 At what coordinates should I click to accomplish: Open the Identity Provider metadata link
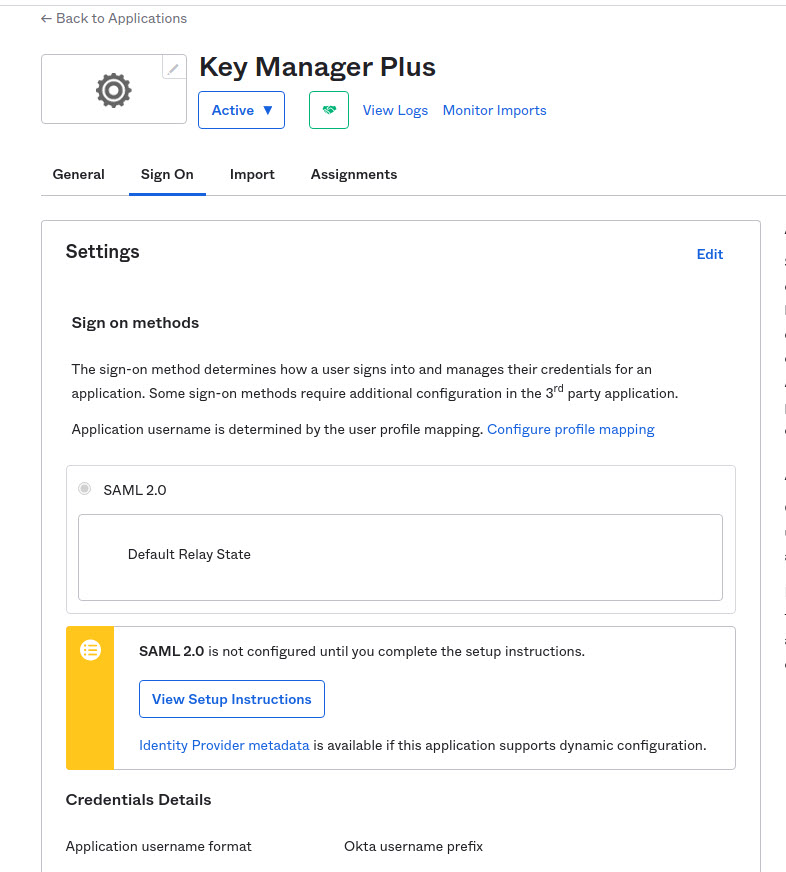224,745
